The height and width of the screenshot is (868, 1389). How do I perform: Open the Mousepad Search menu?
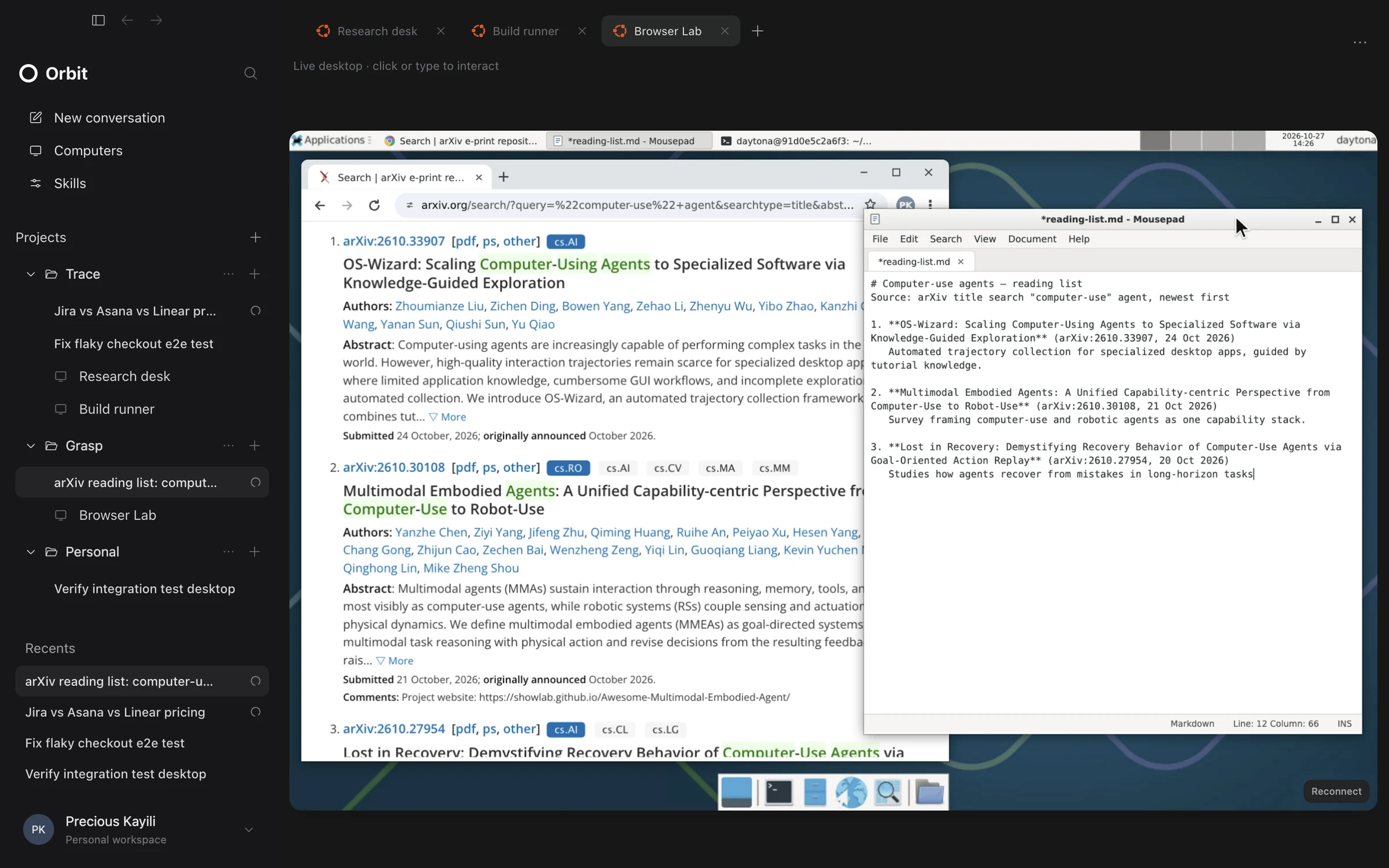pos(946,239)
